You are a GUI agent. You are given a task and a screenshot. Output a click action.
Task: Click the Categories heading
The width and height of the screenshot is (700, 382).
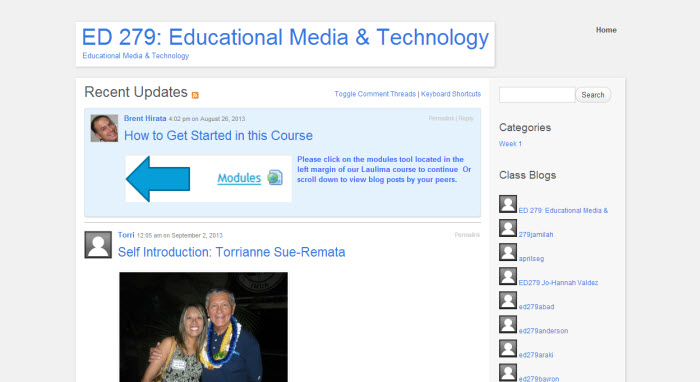[525, 128]
